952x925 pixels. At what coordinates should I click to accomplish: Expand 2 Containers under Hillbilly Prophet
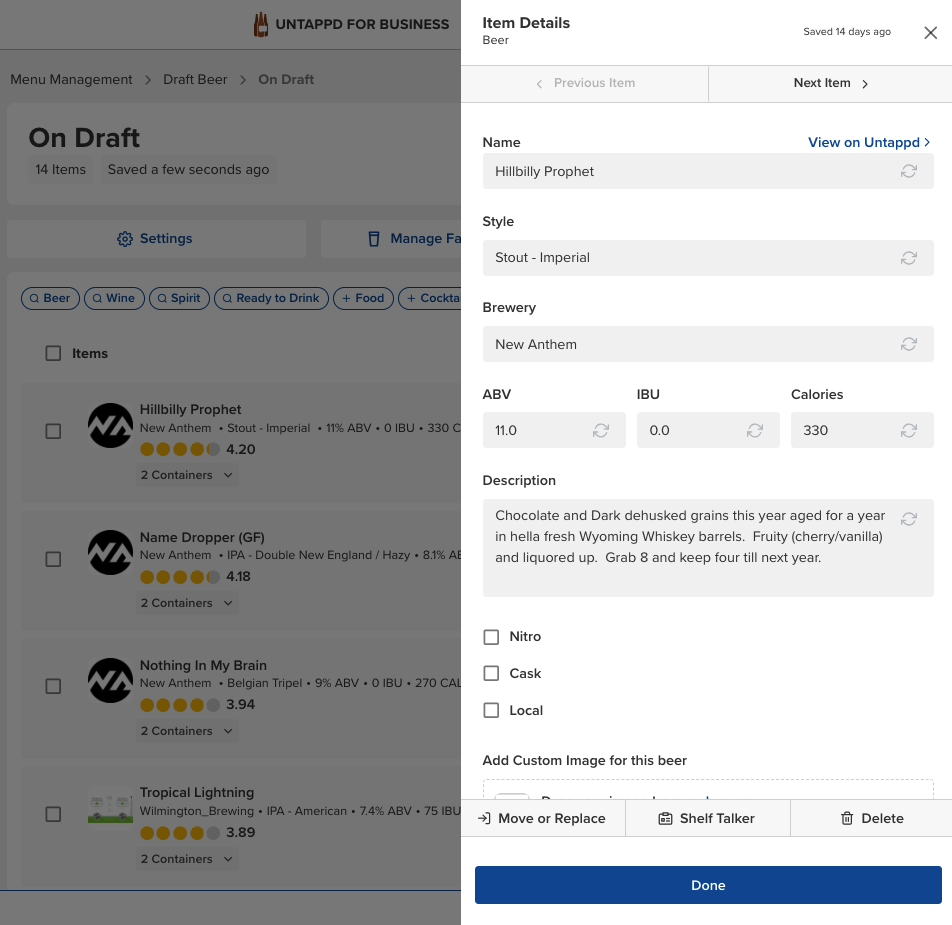187,475
